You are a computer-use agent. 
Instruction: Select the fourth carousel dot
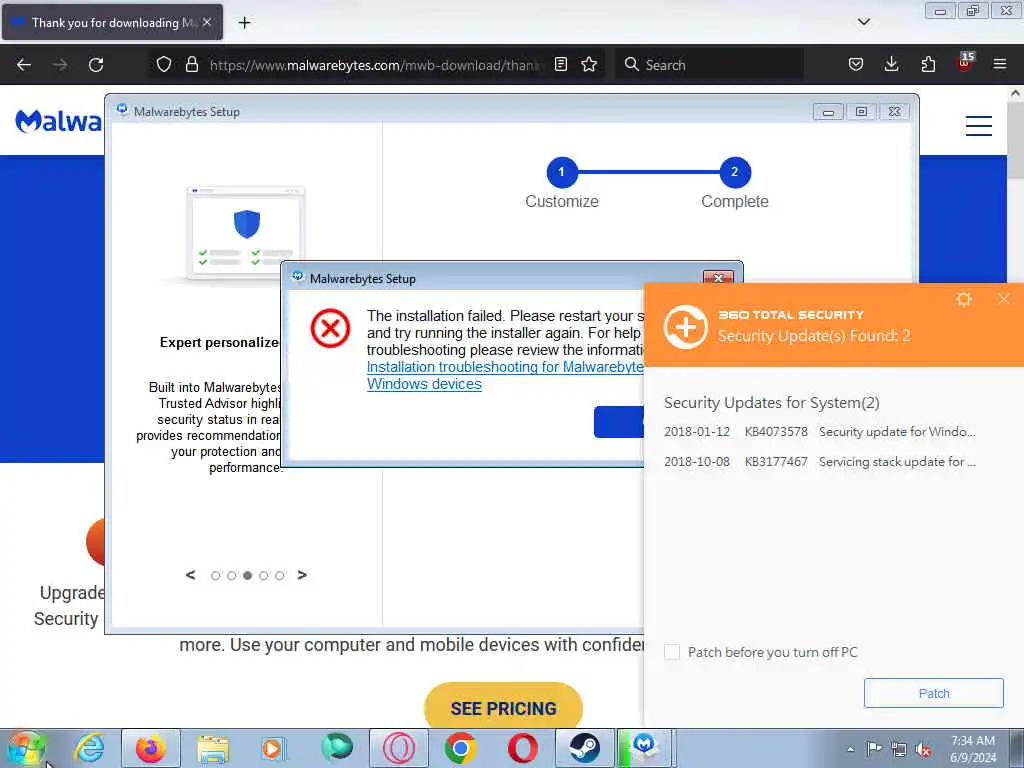[x=264, y=575]
